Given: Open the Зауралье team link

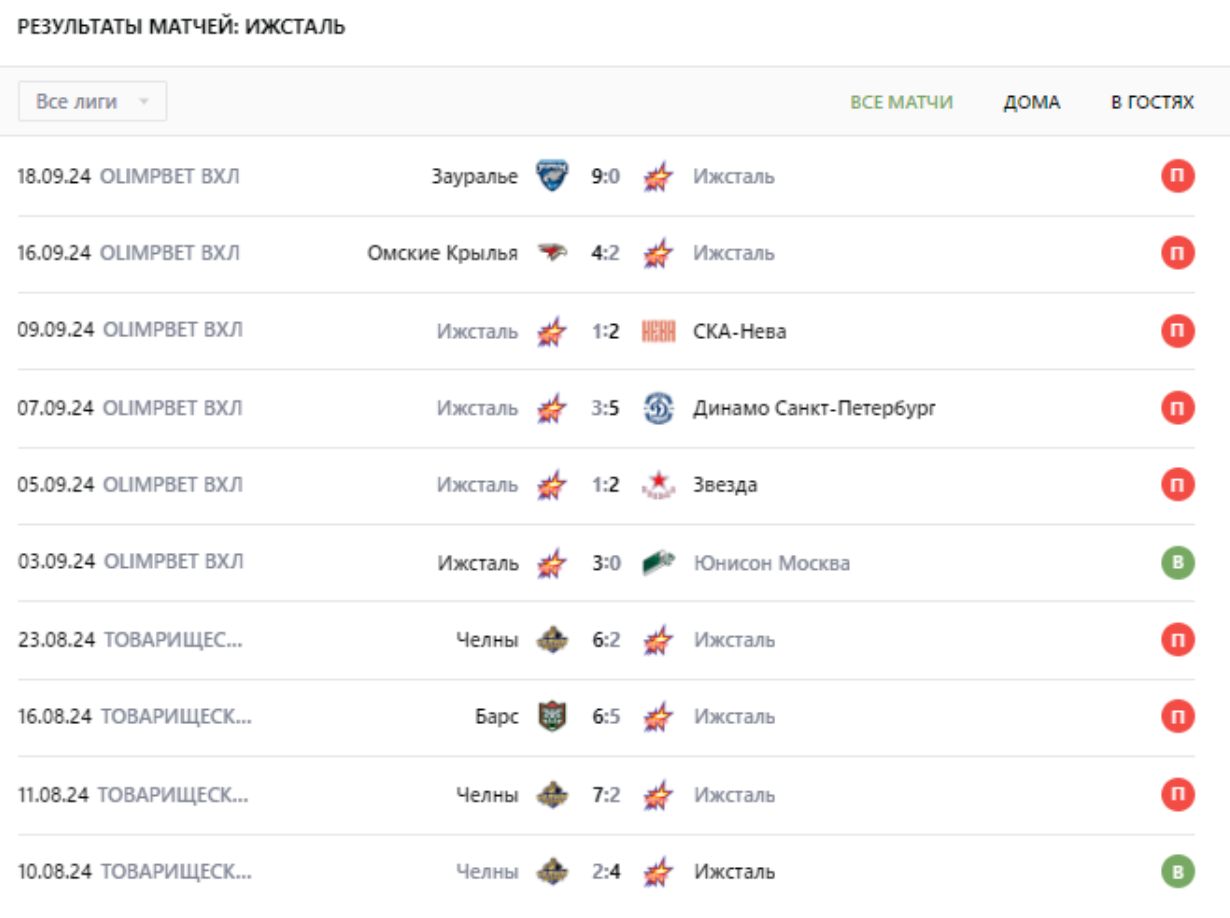Looking at the screenshot, I should coord(475,177).
